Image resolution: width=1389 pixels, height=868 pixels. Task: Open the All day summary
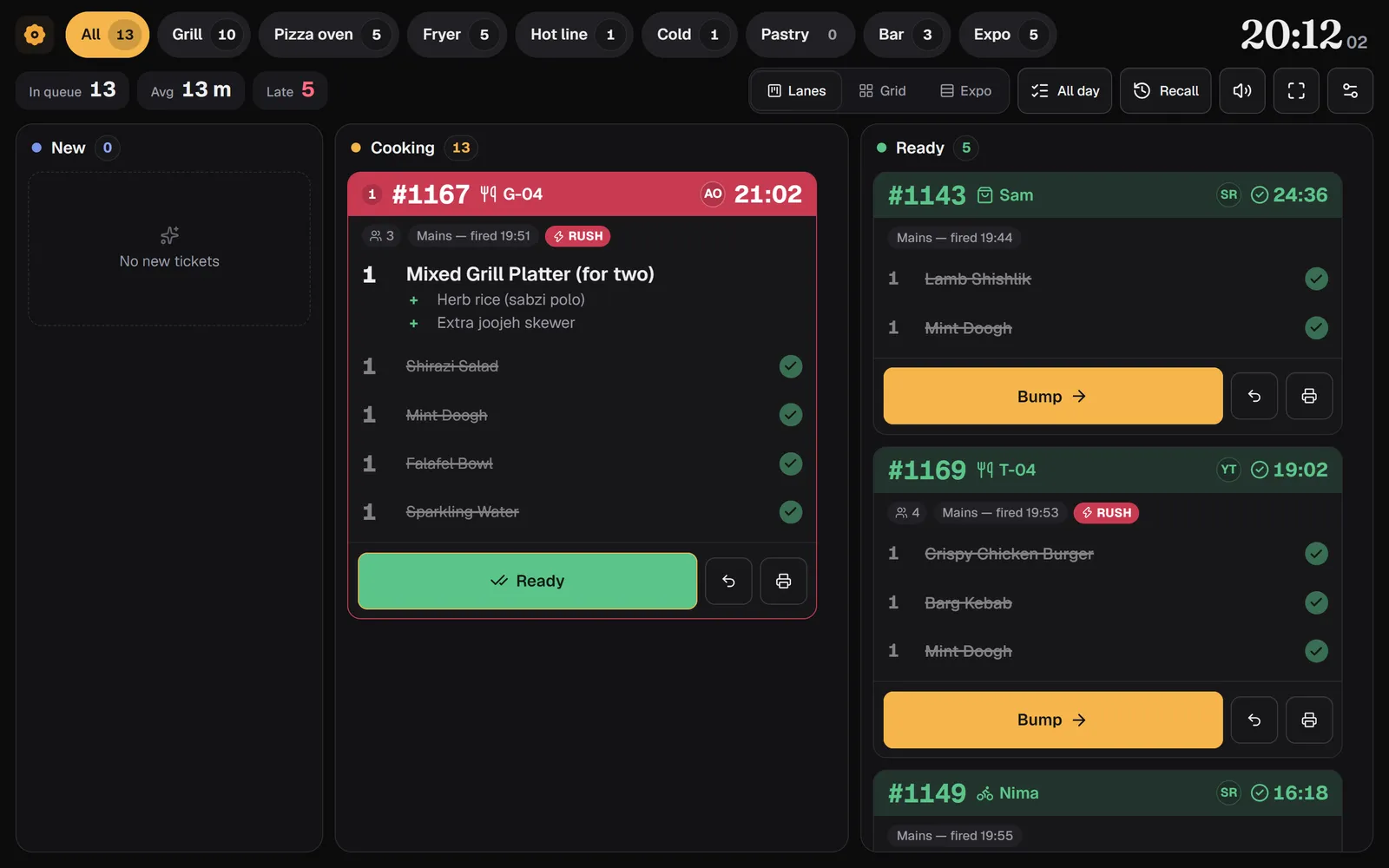coord(1064,90)
